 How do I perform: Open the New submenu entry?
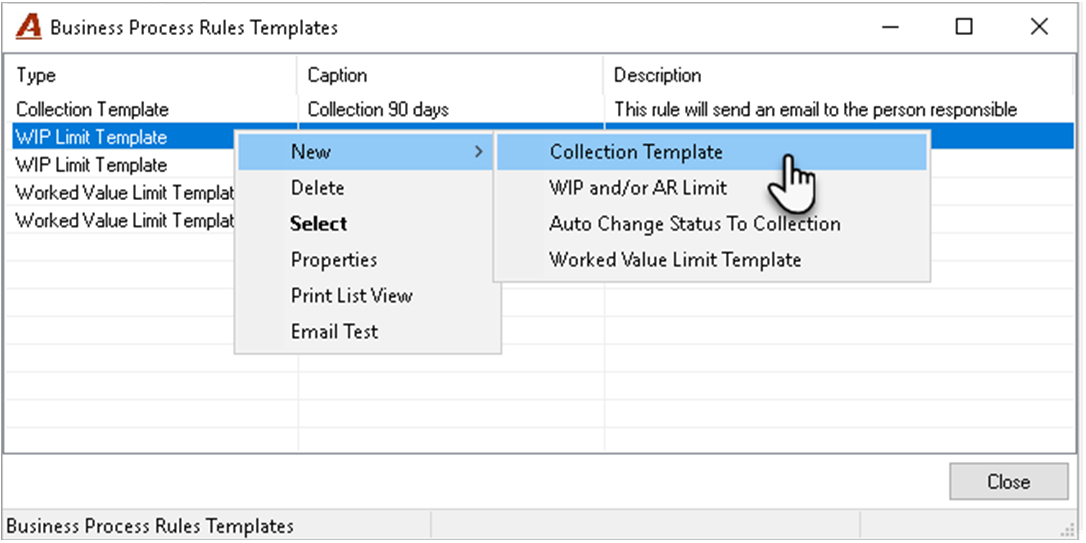pos(367,152)
